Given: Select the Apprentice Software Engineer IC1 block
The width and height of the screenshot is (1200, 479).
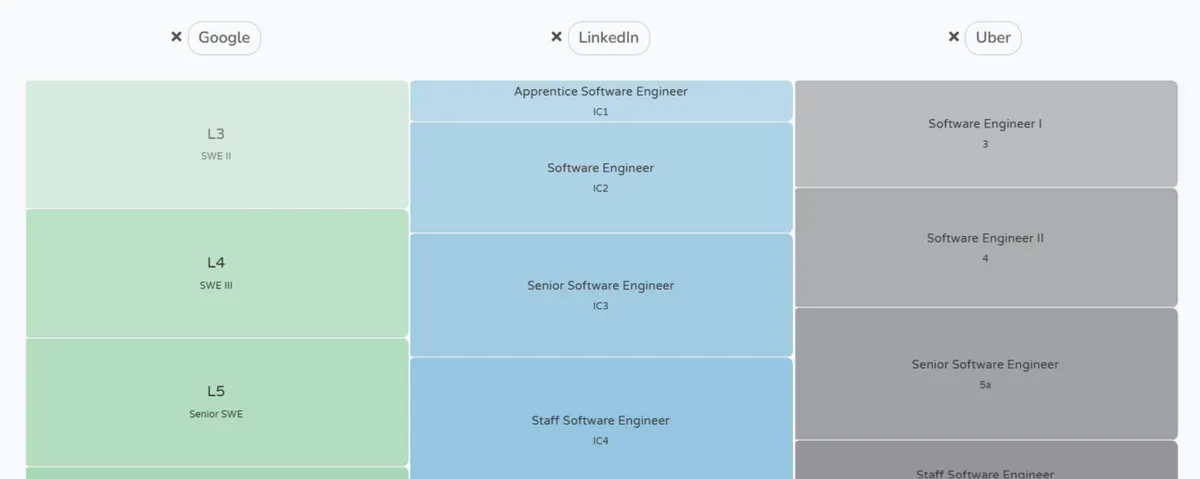Looking at the screenshot, I should pyautogui.click(x=600, y=101).
